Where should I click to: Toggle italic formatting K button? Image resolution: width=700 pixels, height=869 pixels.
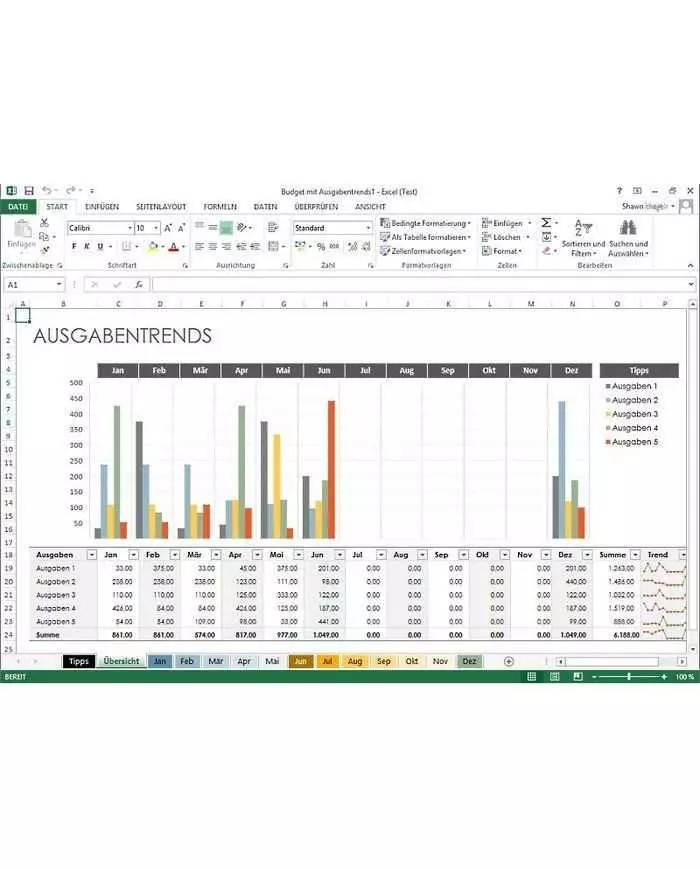[87, 246]
